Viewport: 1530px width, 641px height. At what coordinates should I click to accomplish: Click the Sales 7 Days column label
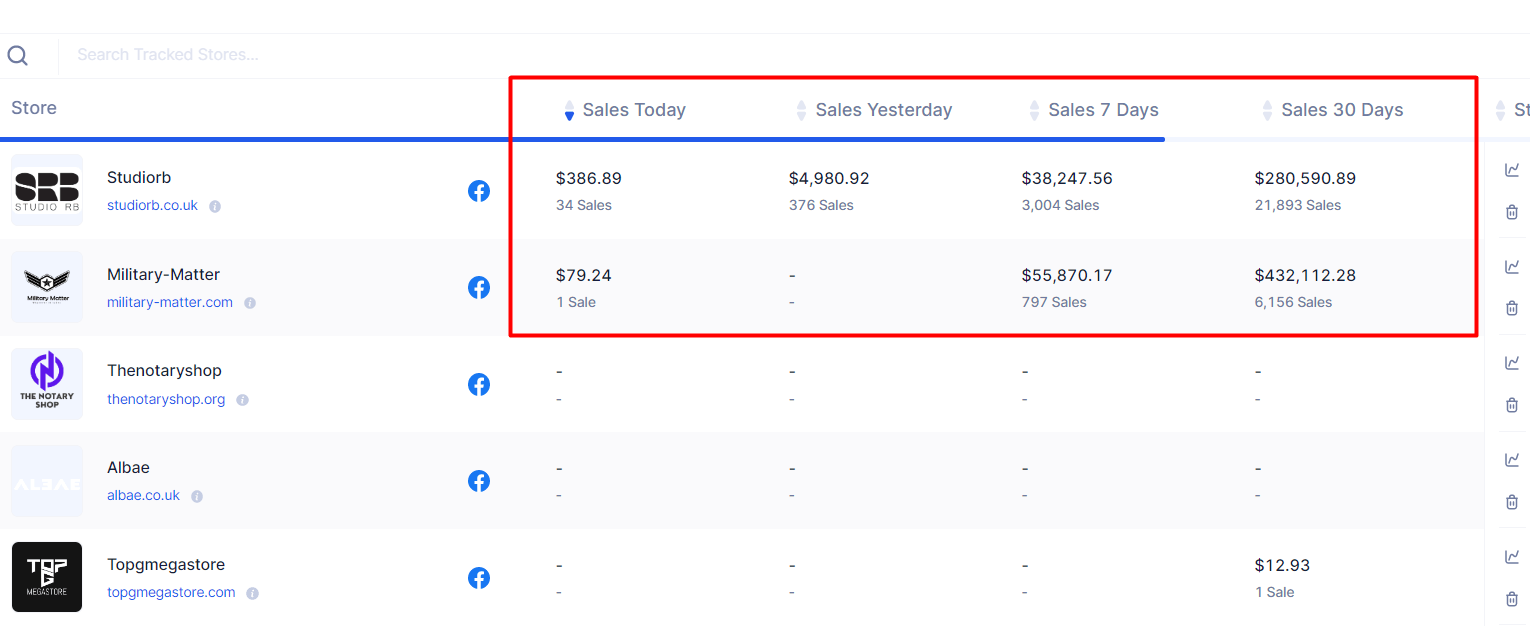1102,109
